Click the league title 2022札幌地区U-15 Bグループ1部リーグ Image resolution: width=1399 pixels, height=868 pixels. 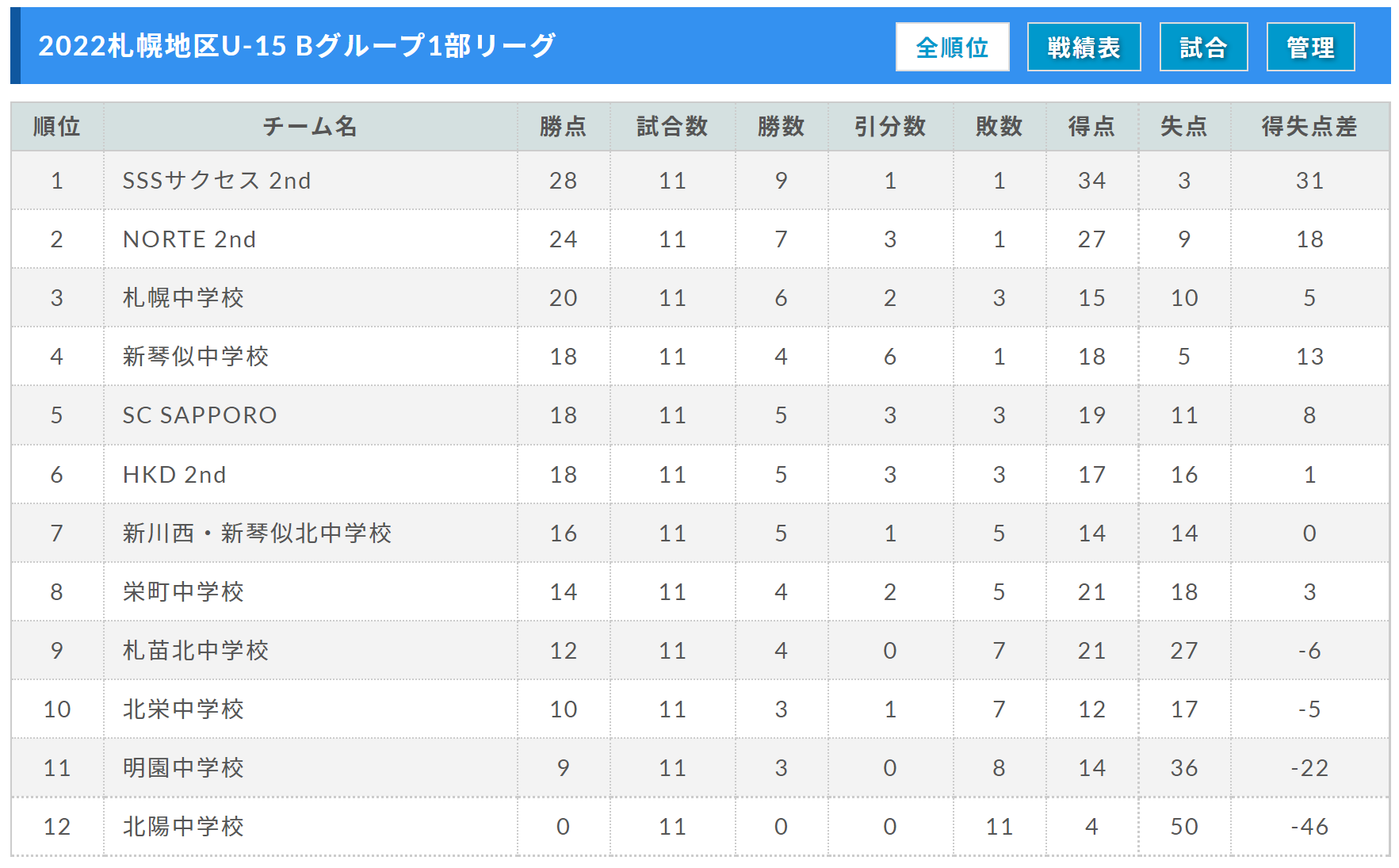coord(297,46)
